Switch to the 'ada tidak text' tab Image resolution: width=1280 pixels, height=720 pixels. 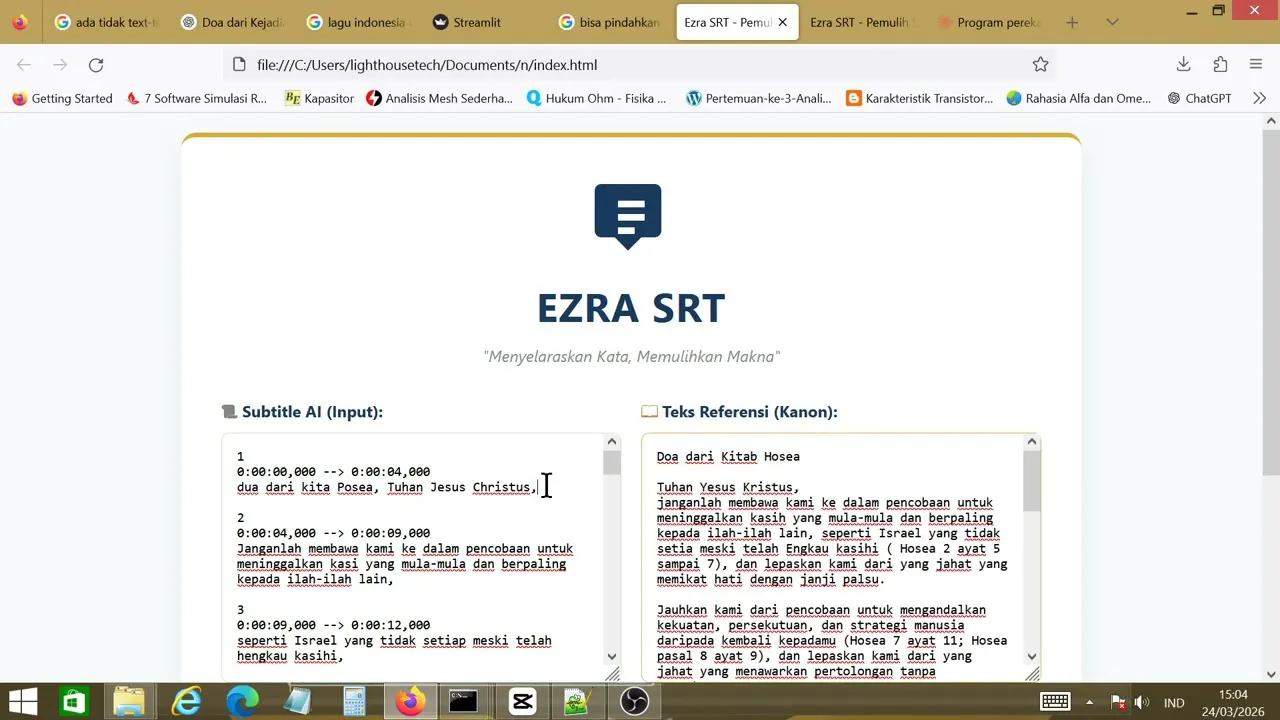coord(107,22)
